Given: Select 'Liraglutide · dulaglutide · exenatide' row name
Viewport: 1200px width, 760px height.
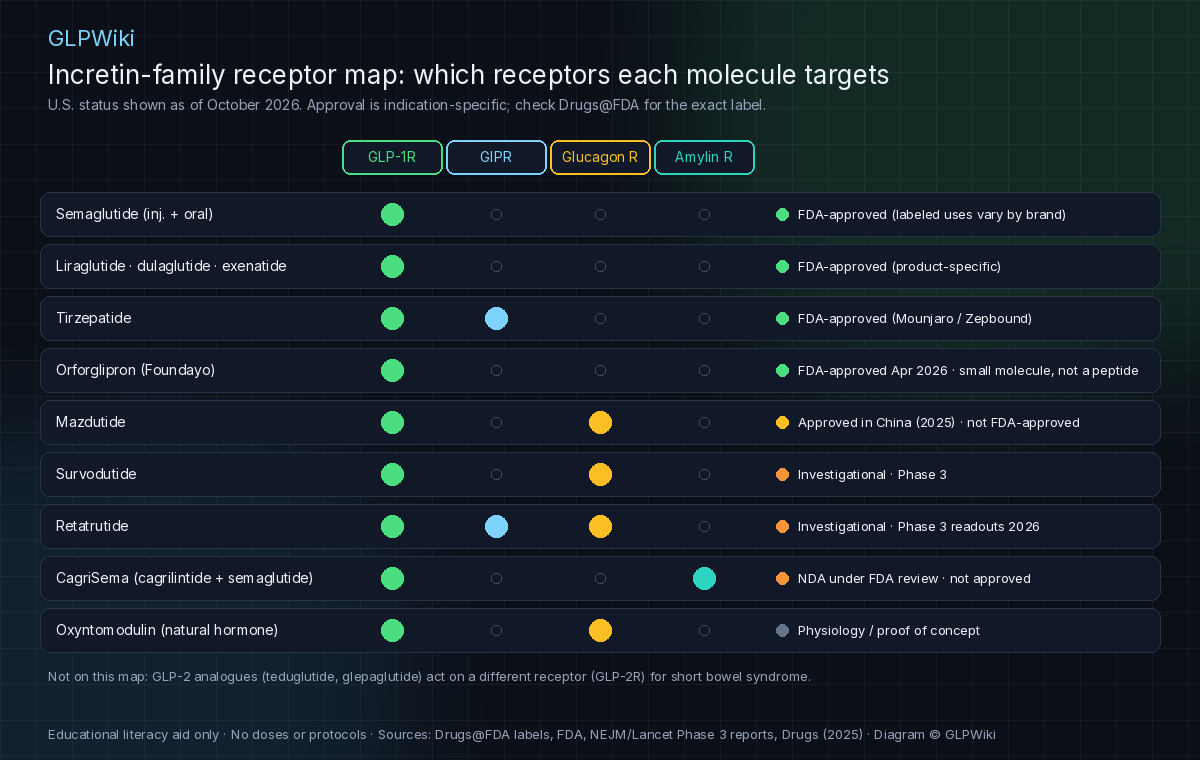Looking at the screenshot, I should pyautogui.click(x=171, y=266).
